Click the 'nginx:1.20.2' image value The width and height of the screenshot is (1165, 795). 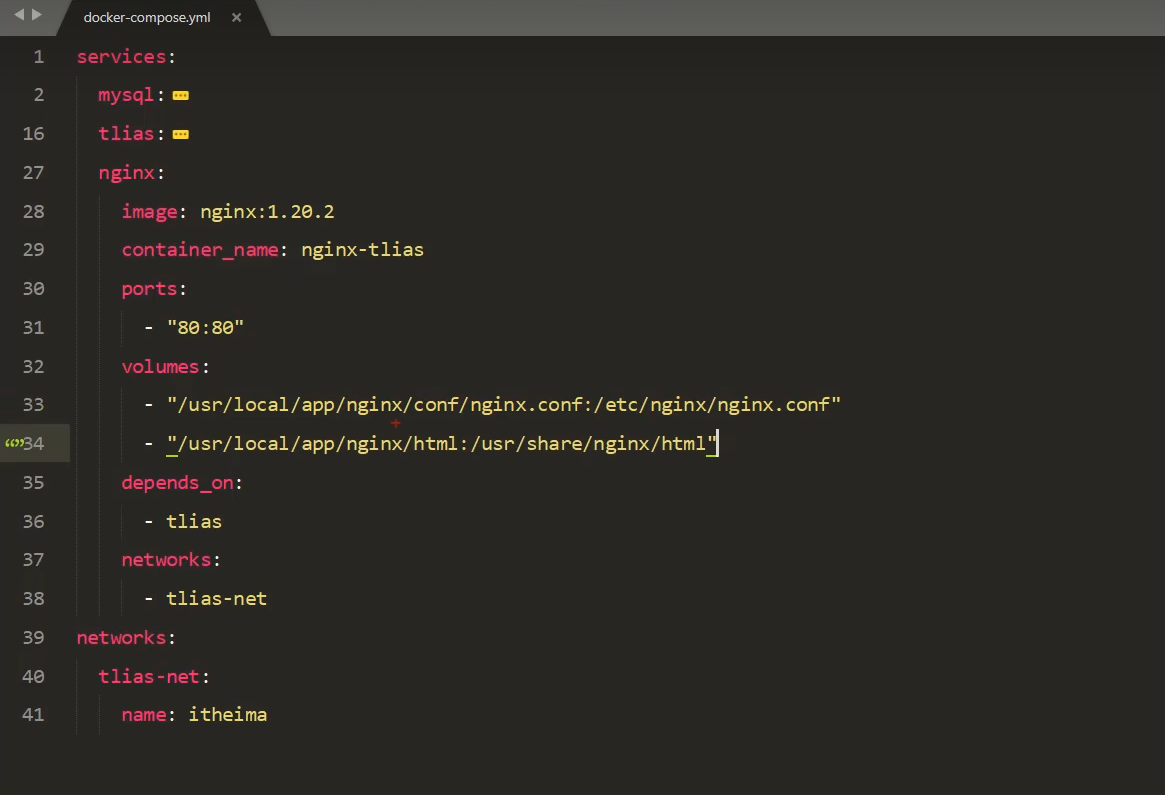point(267,212)
